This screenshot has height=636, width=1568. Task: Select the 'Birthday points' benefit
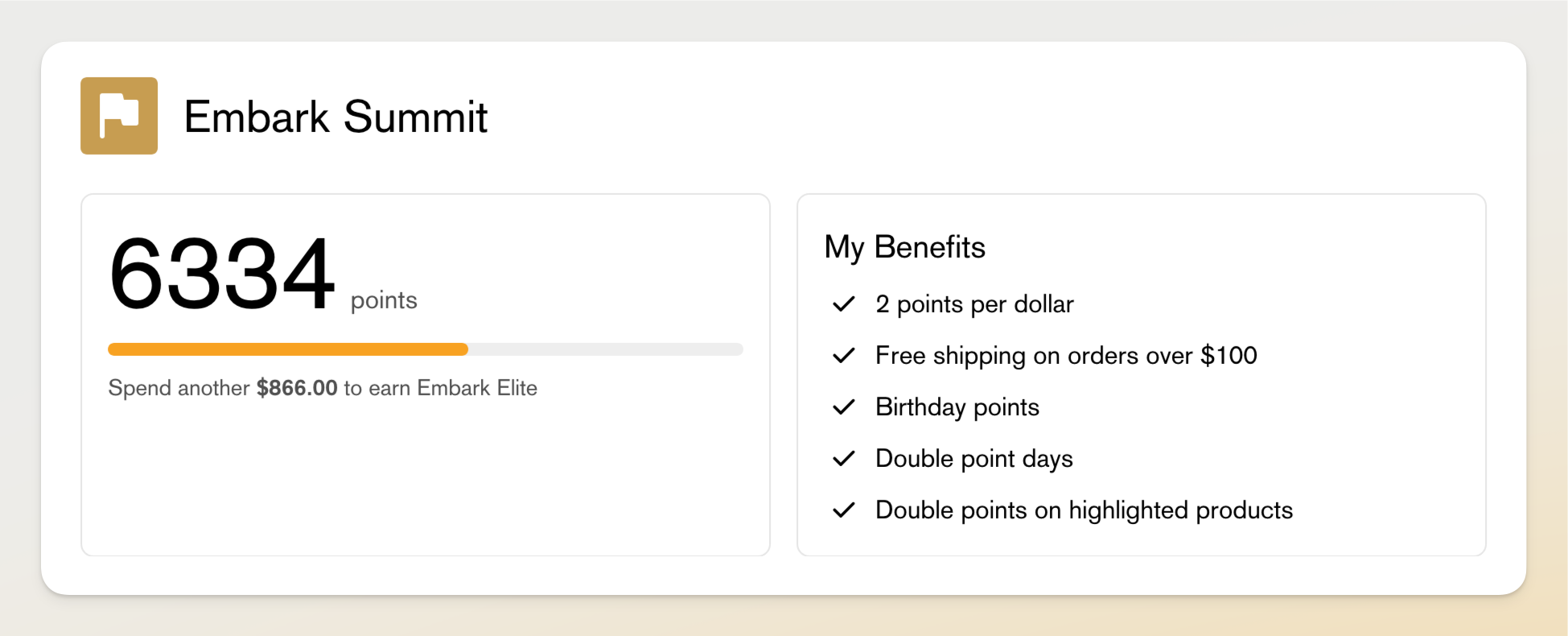pos(957,407)
